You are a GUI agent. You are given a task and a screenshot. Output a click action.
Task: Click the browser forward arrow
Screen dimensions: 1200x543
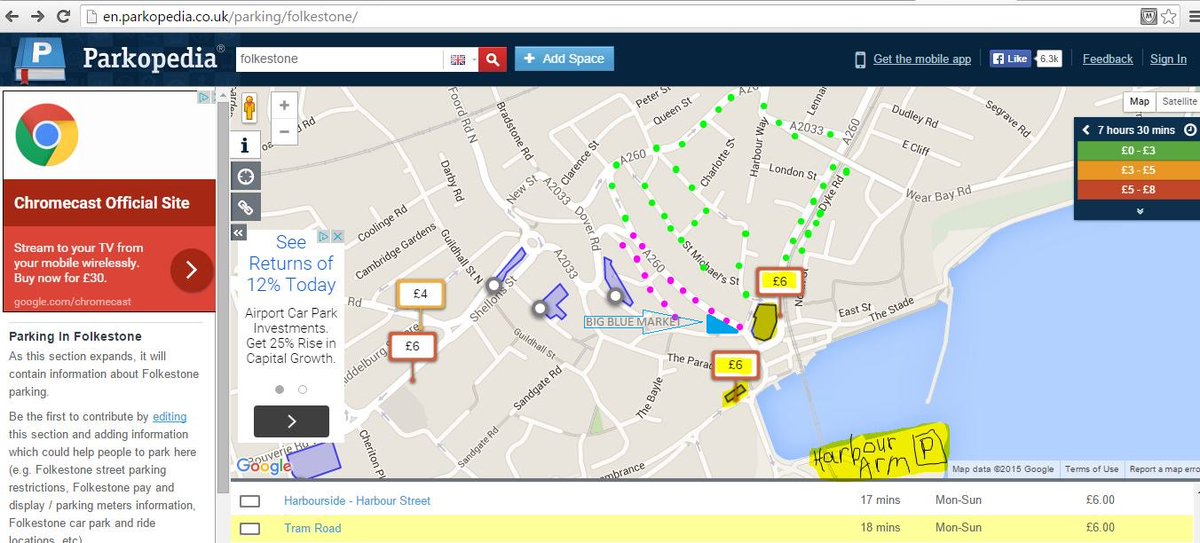pyautogui.click(x=37, y=17)
